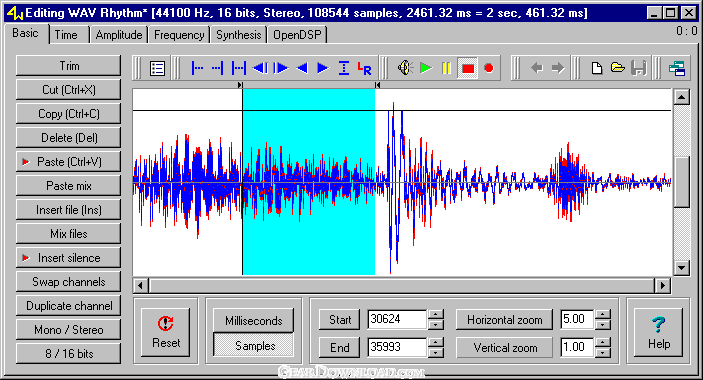Open the Frequency tab
The image size is (703, 380).
[x=179, y=35]
